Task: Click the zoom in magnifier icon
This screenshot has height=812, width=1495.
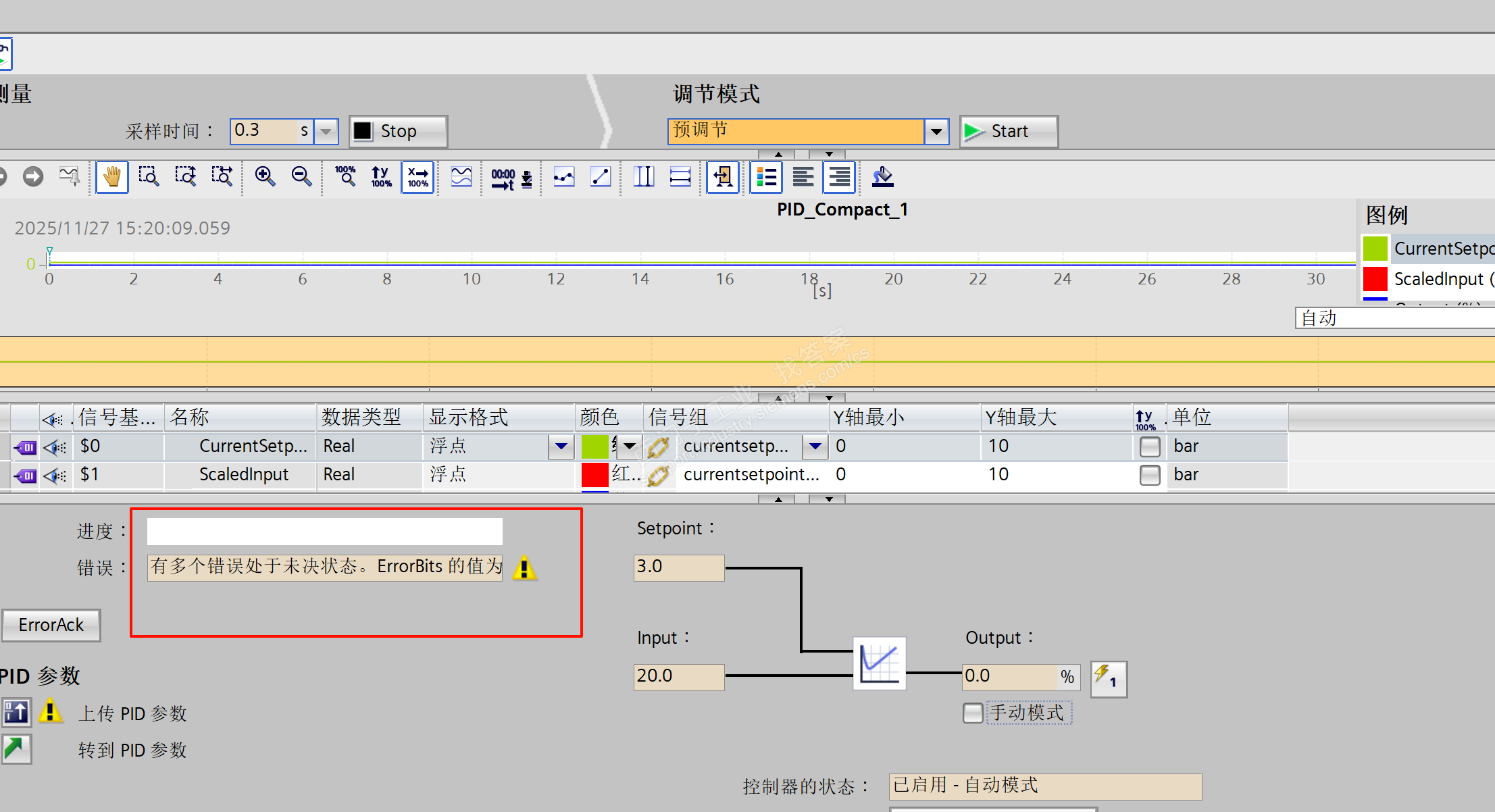Action: click(x=265, y=177)
